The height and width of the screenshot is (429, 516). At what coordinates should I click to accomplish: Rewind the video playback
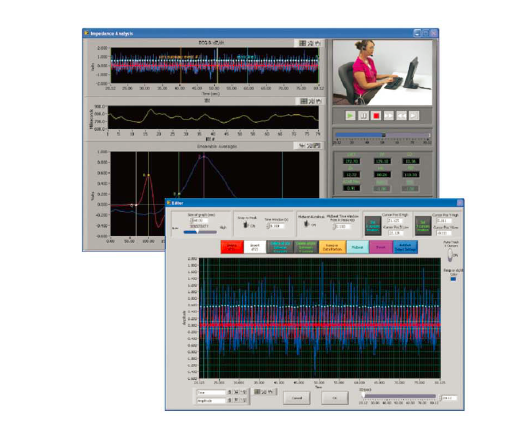click(x=401, y=116)
